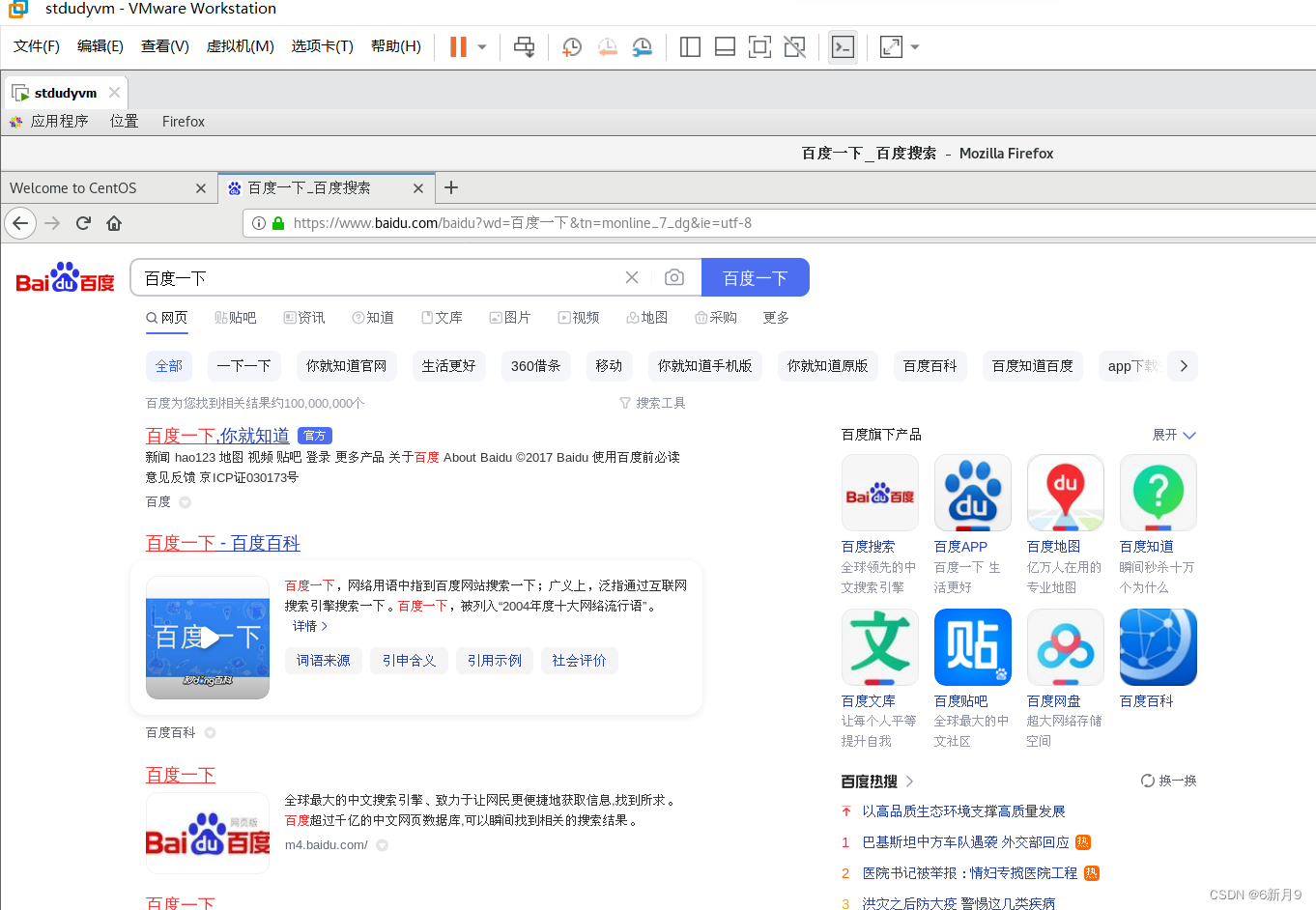The width and height of the screenshot is (1316, 910).
Task: Expand 详情 in the encyclopedia card
Action: (310, 626)
